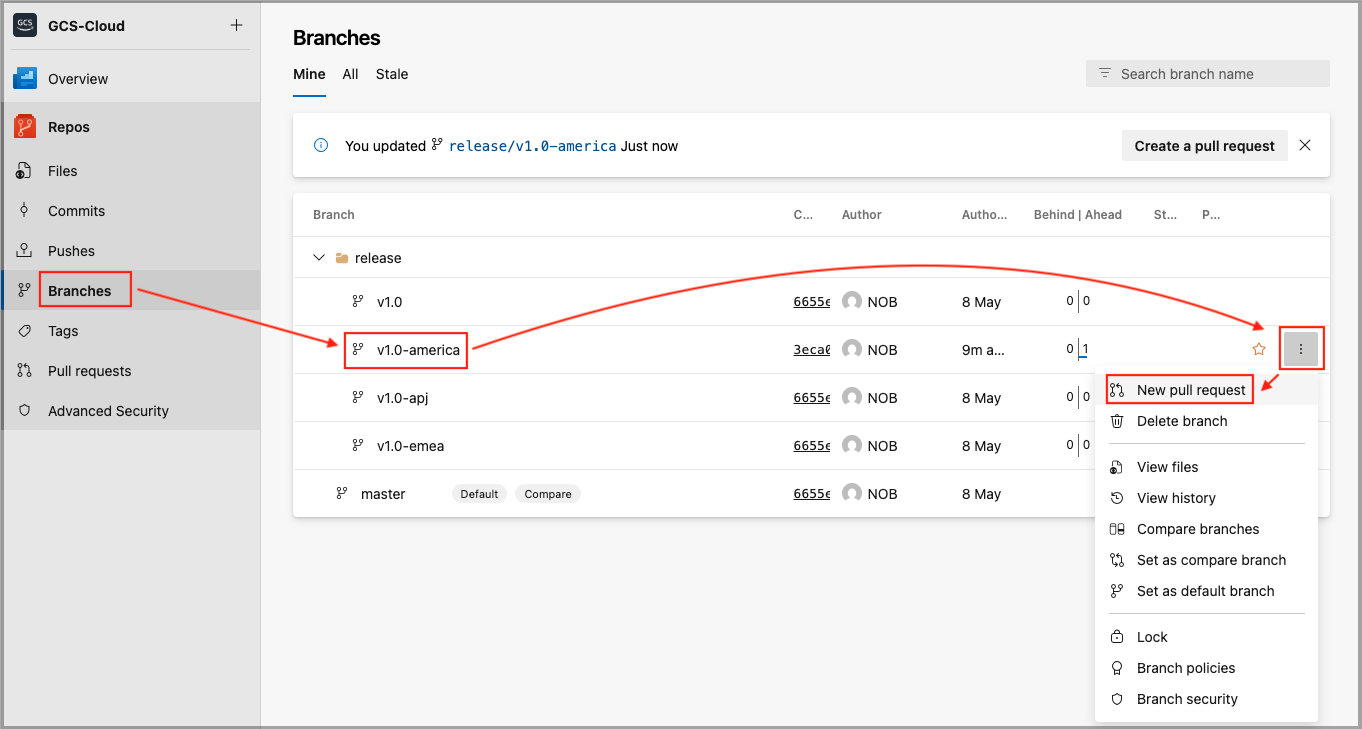Collapse the release folder chevron
Viewport: 1362px width, 729px height.
(319, 258)
